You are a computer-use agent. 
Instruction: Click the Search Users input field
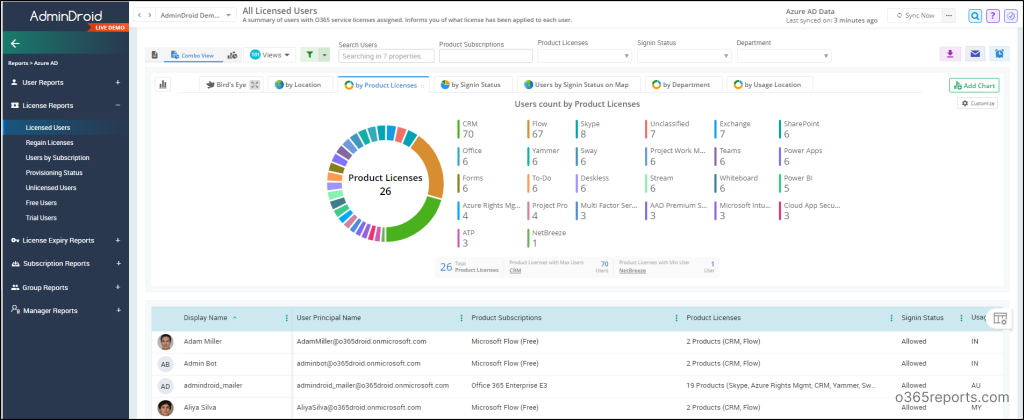(x=387, y=57)
